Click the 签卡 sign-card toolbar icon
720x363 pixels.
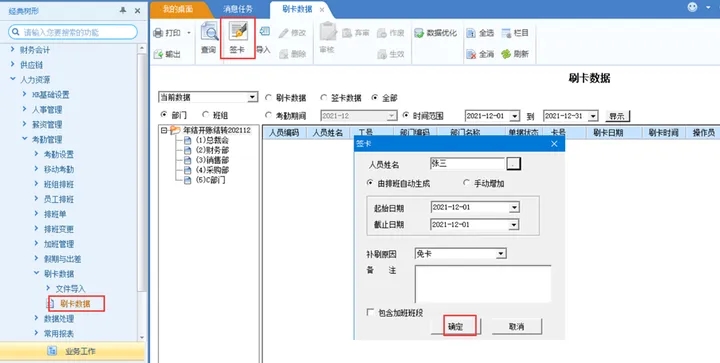238,31
